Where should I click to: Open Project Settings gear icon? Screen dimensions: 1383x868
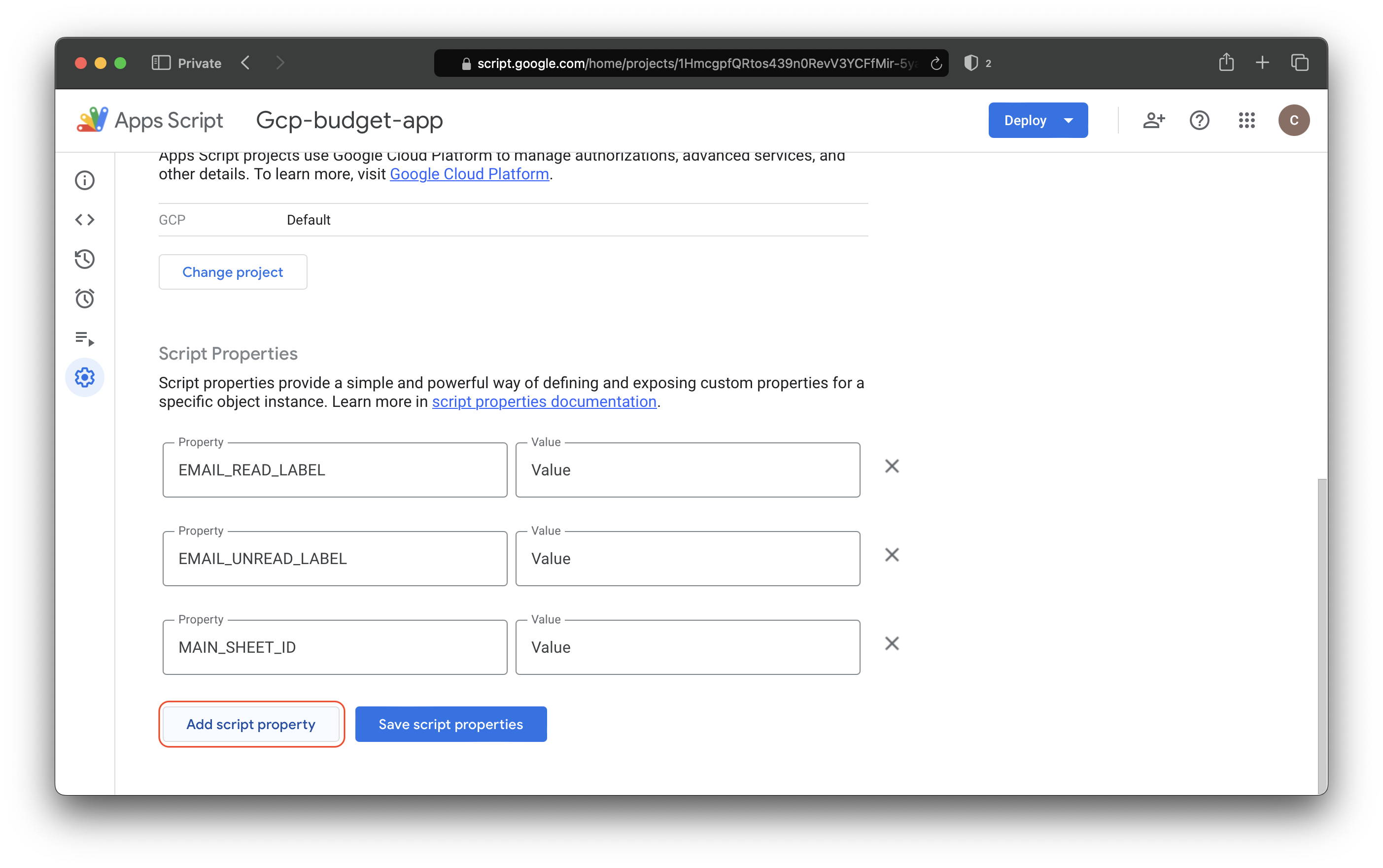84,377
